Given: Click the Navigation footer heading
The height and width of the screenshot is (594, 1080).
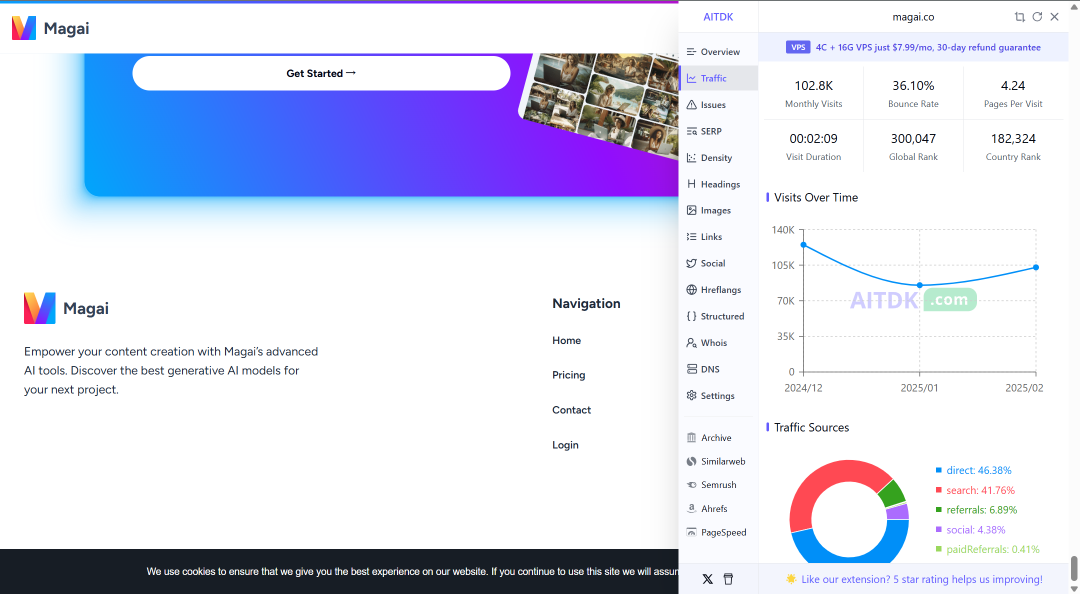Looking at the screenshot, I should tap(586, 303).
